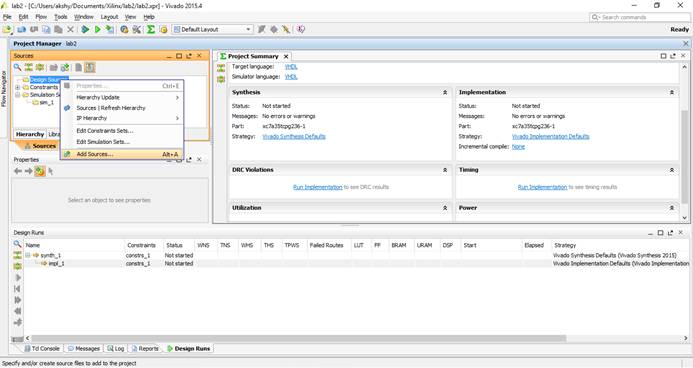Switch to the Messages tab
The height and width of the screenshot is (368, 693).
84,349
